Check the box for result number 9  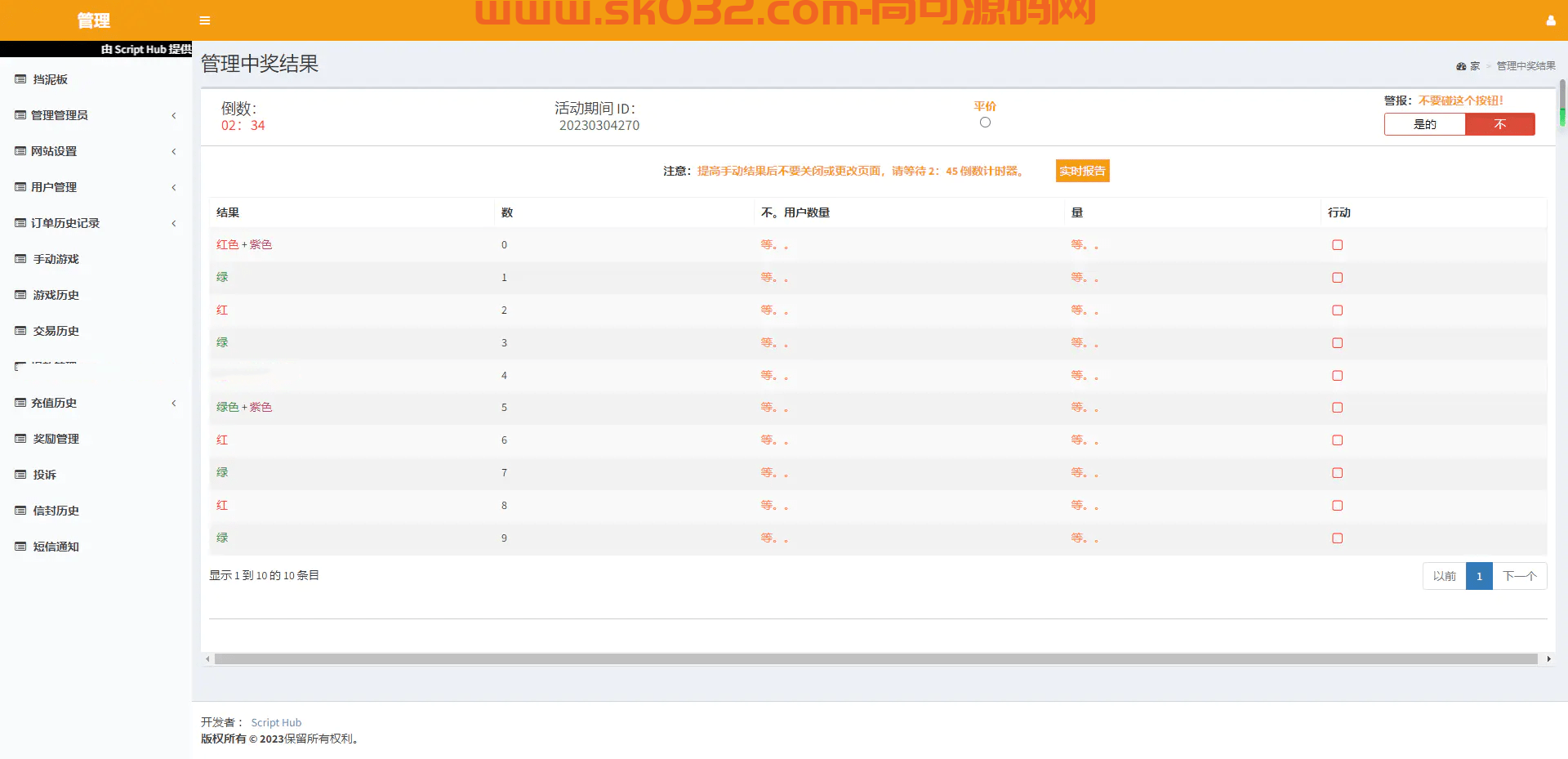pyautogui.click(x=1337, y=538)
